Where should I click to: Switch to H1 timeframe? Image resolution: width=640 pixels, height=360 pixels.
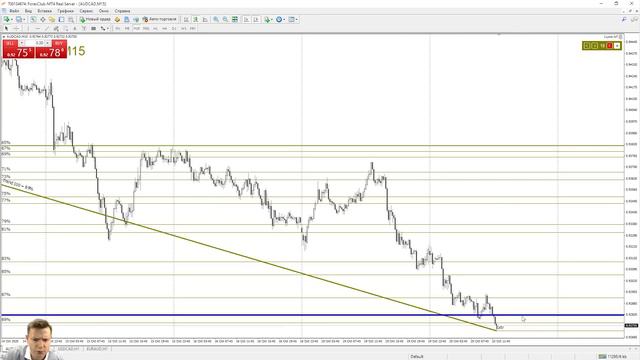pyautogui.click(x=155, y=29)
